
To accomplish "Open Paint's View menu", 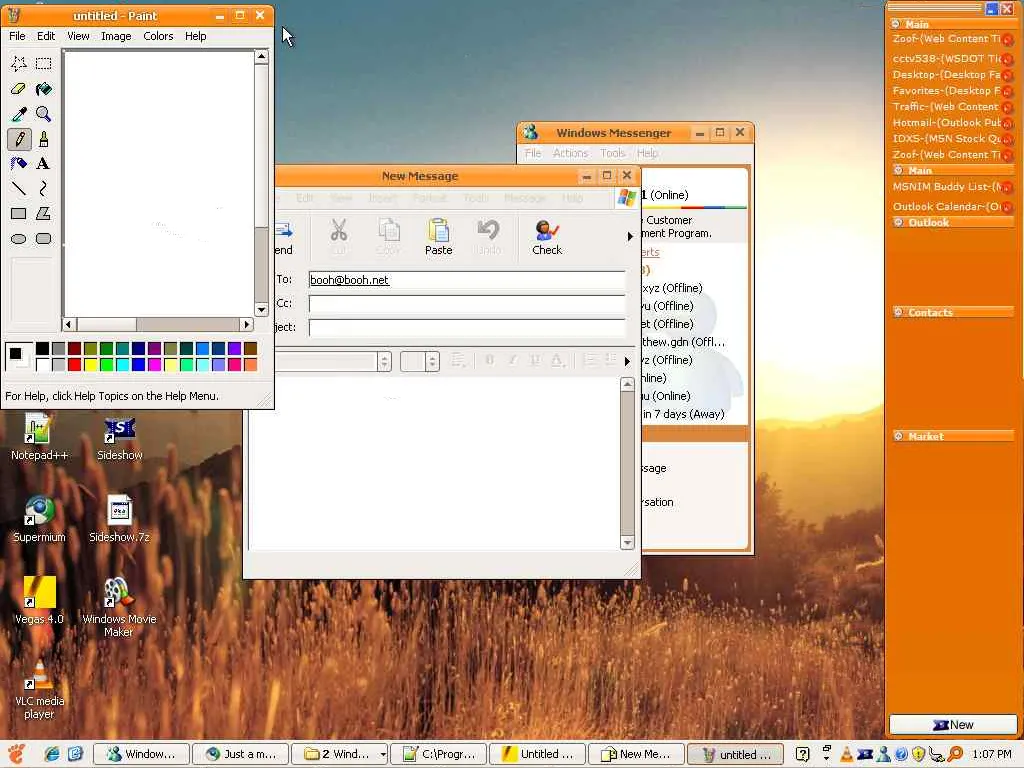I will click(x=78, y=36).
